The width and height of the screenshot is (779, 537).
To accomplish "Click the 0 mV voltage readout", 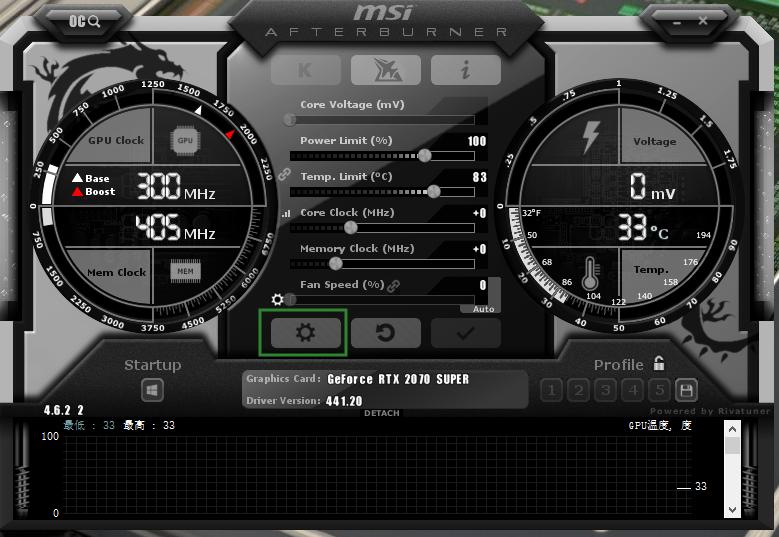I will pos(653,187).
